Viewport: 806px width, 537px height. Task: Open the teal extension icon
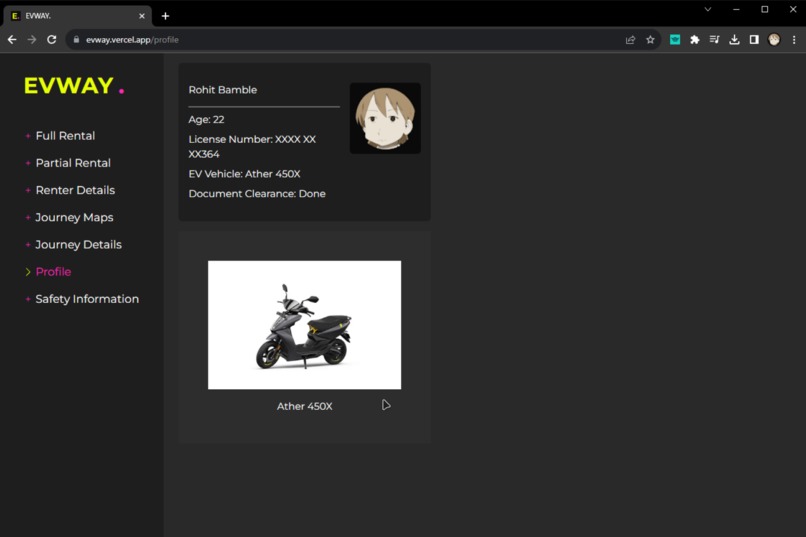pos(675,40)
